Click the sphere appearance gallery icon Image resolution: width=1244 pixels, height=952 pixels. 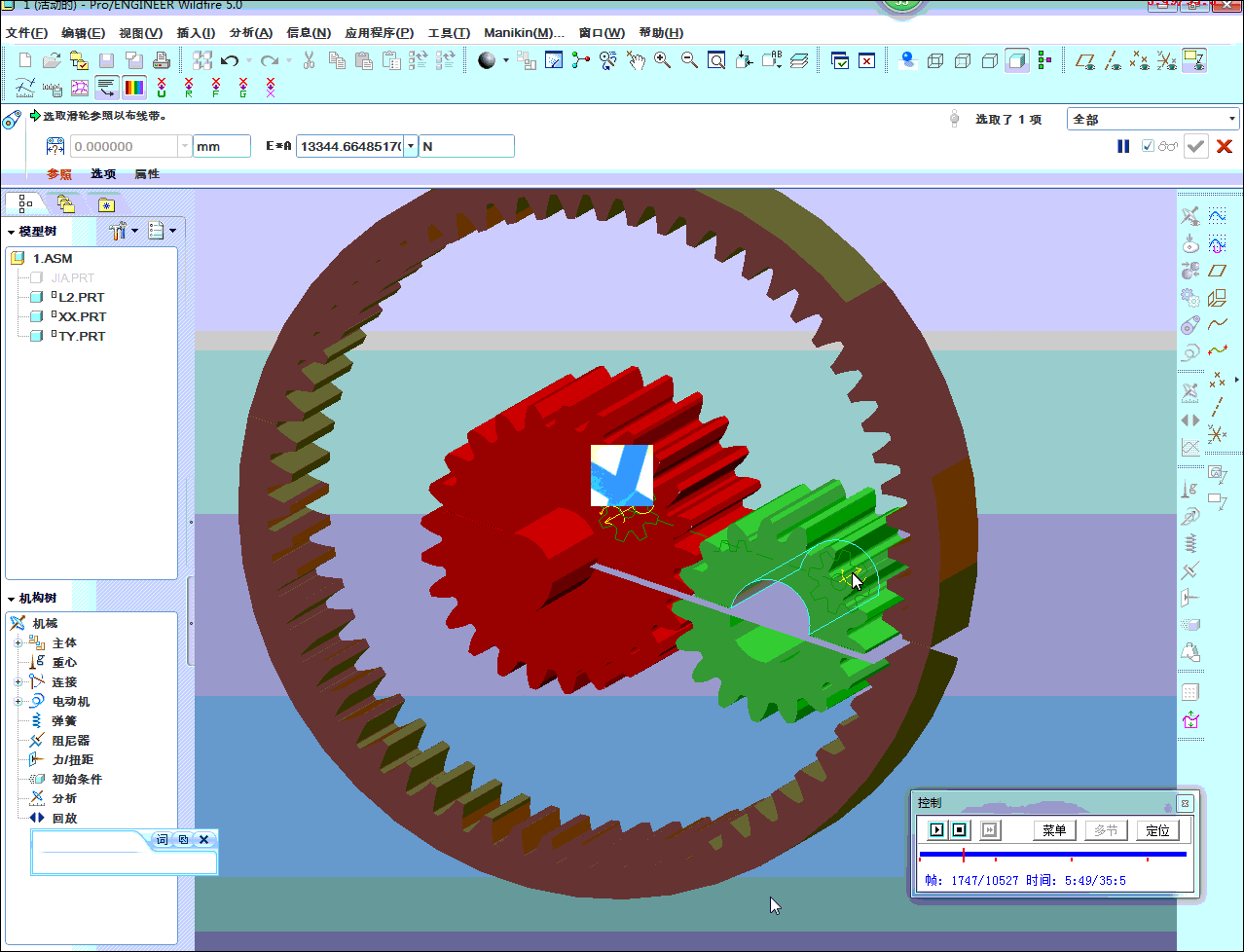point(487,60)
